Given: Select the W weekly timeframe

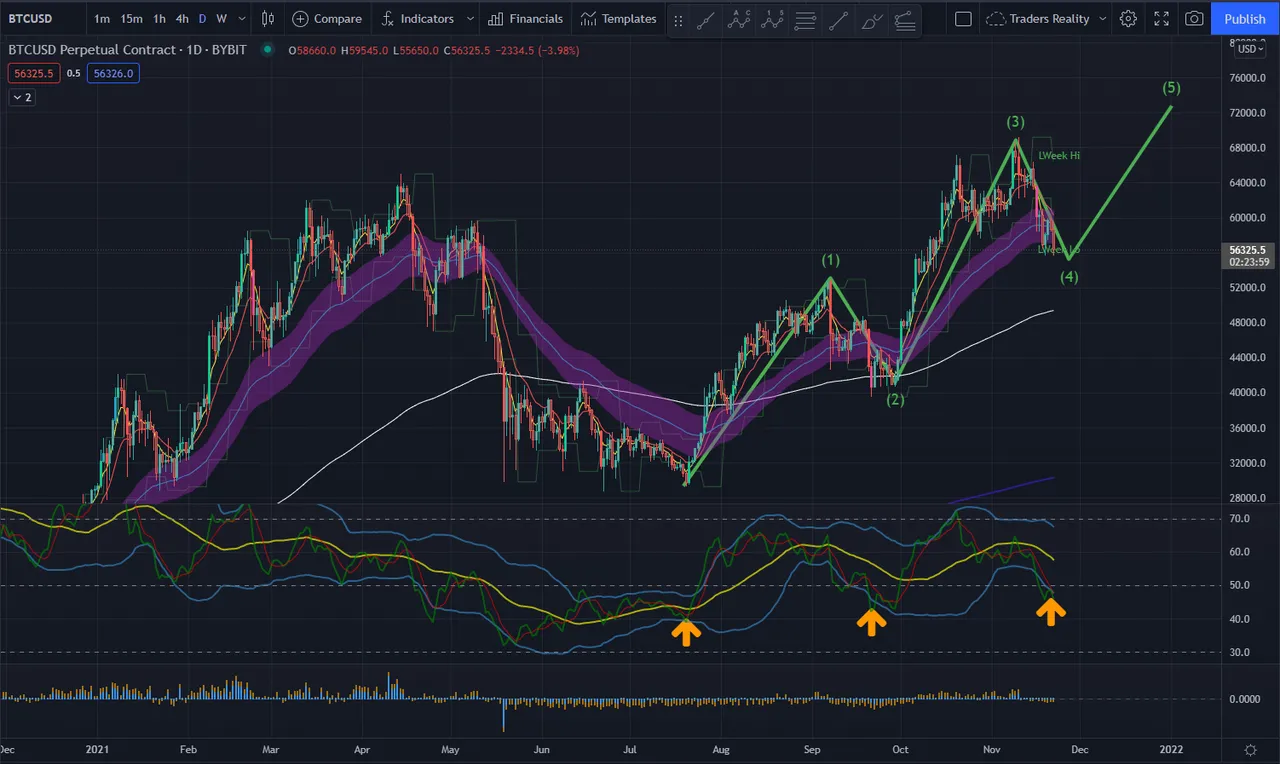Looking at the screenshot, I should click(x=222, y=18).
